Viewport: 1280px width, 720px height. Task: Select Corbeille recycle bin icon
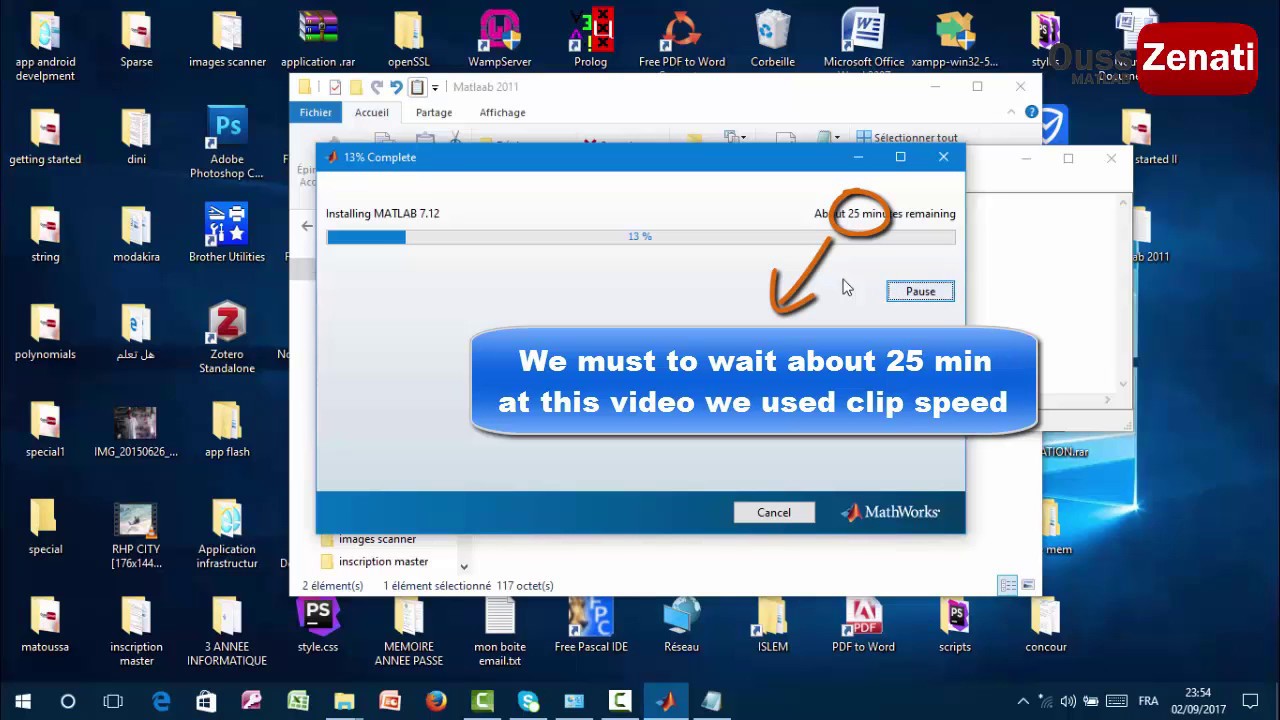773,40
